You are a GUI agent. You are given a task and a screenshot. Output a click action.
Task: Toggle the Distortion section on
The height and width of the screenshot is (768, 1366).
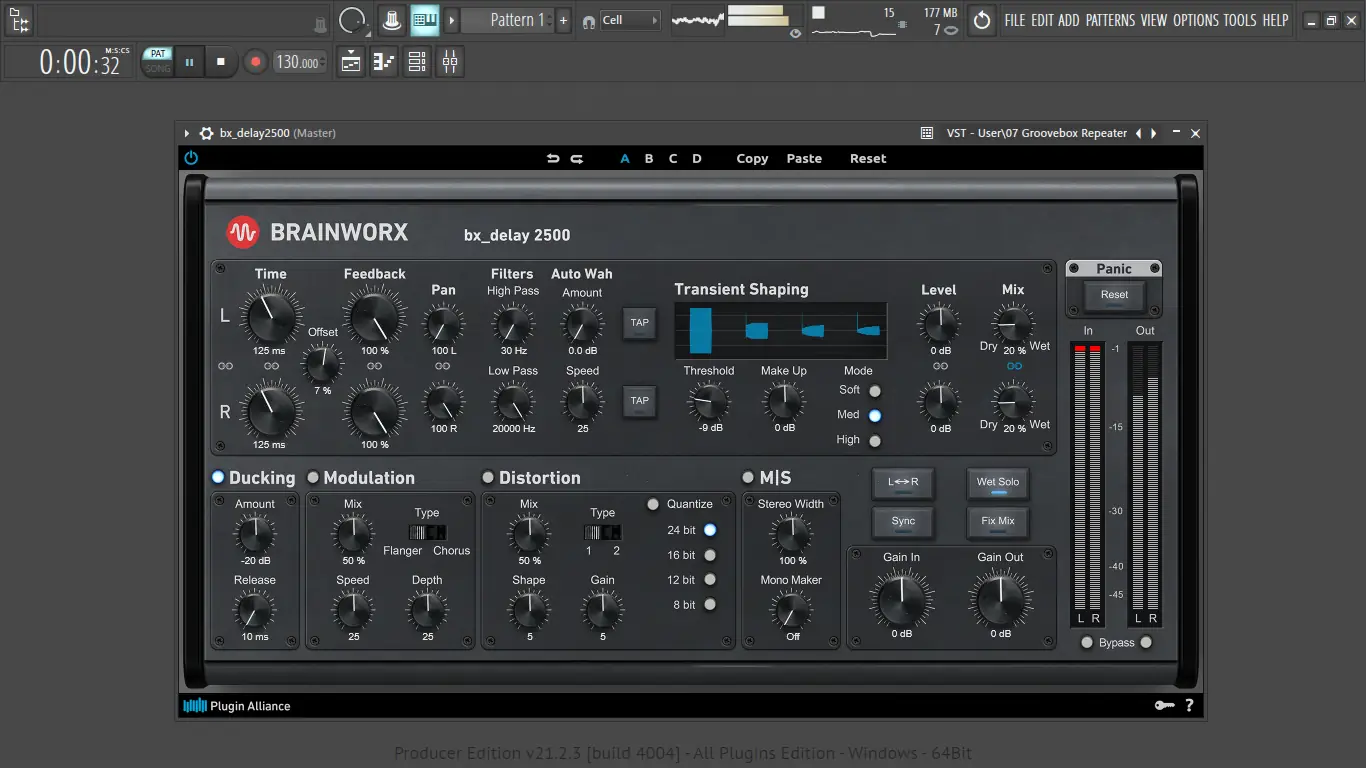coord(488,478)
